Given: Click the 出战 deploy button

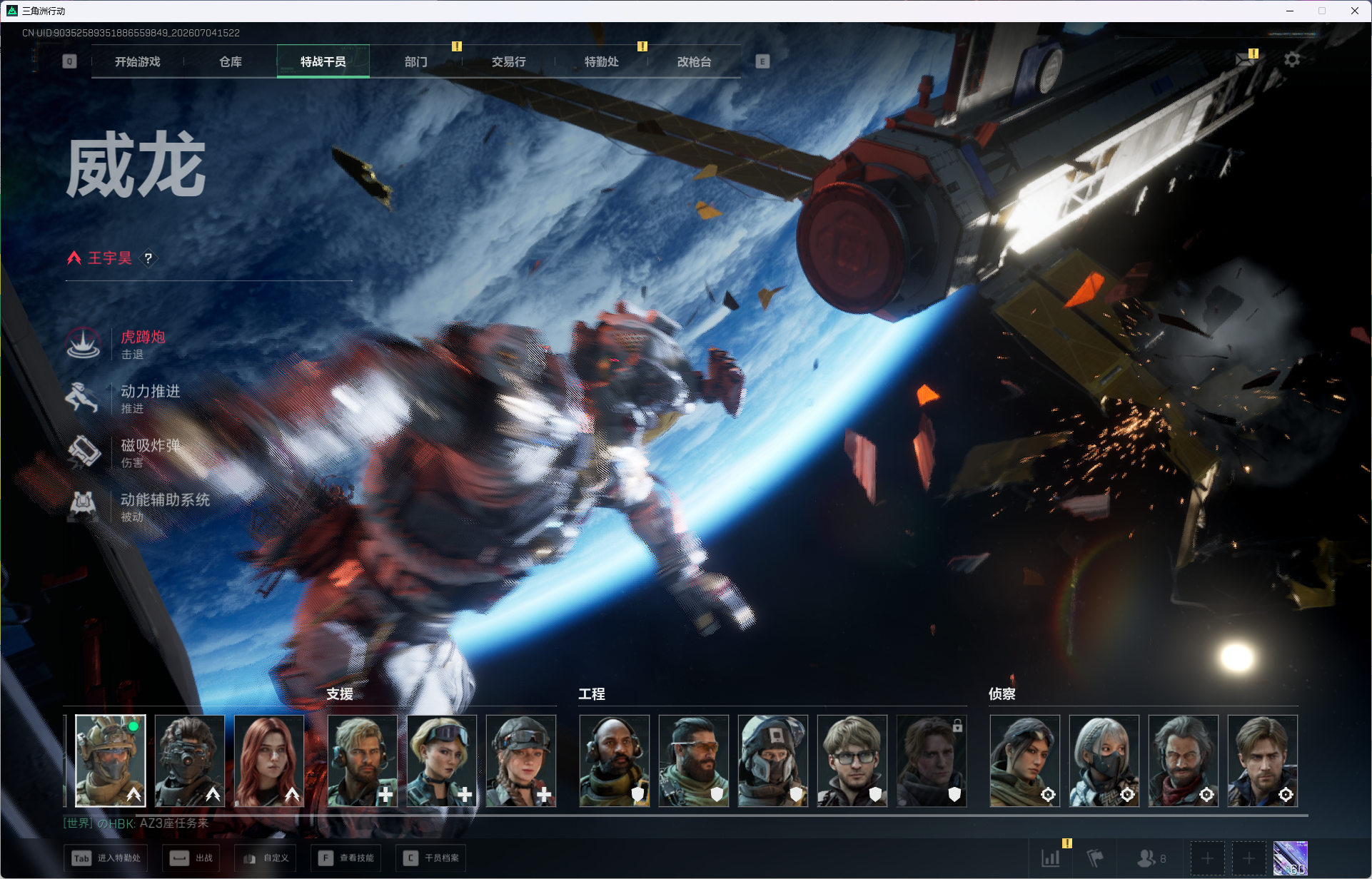Looking at the screenshot, I should pyautogui.click(x=191, y=858).
